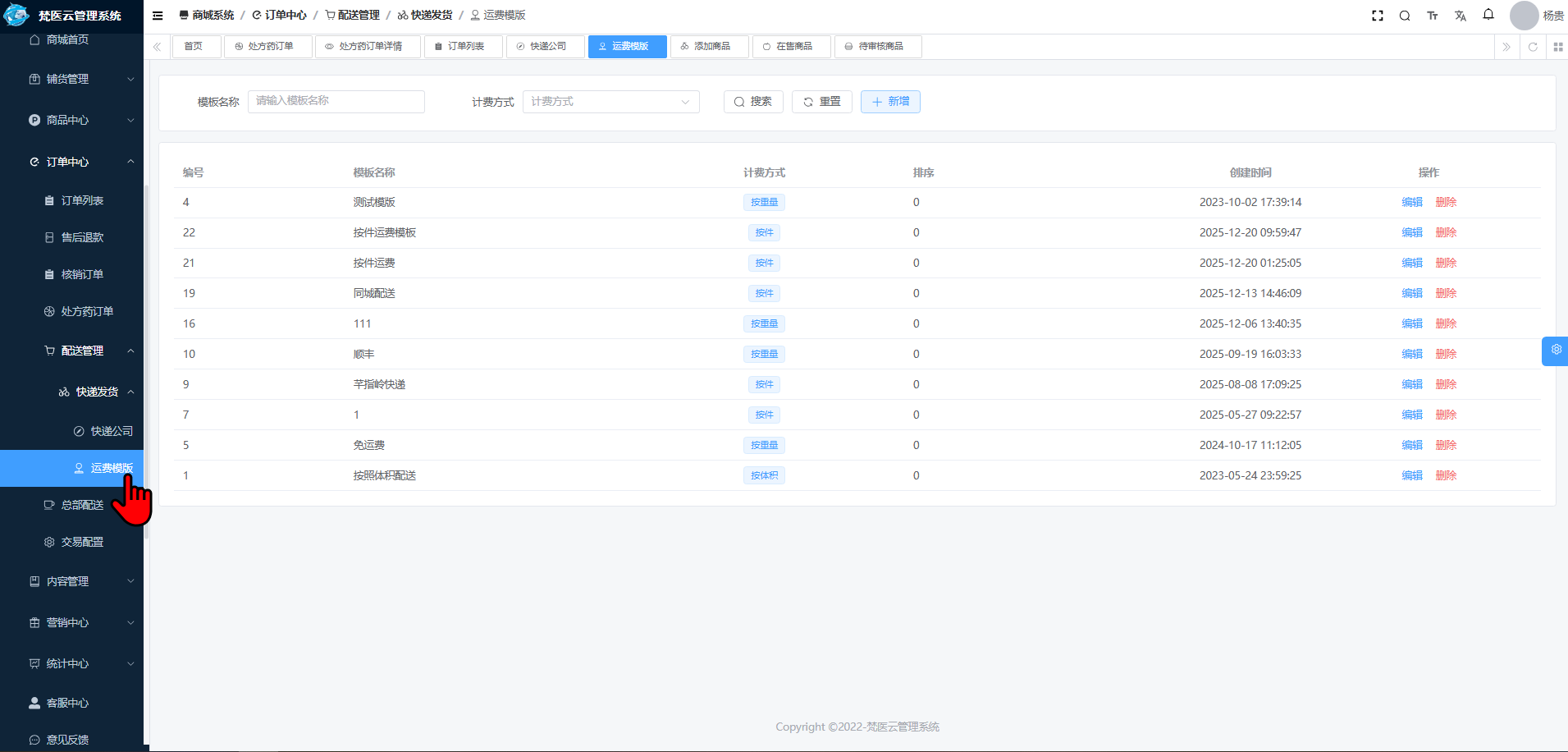Viewport: 1568px width, 752px height.
Task: Switch to the 处方药订单详情 tab
Action: 368,47
